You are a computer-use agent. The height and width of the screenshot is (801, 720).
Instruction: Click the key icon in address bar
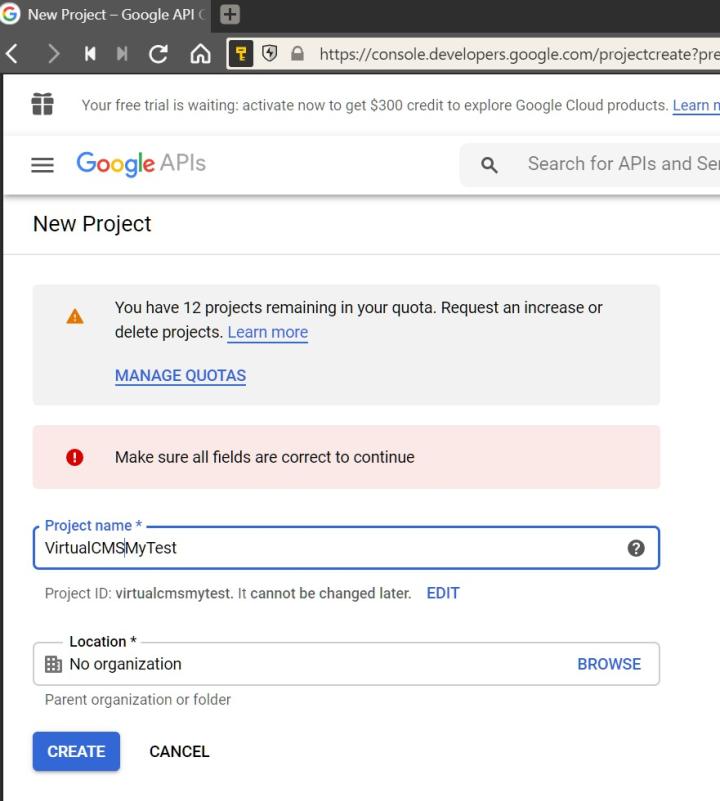pyautogui.click(x=241, y=54)
